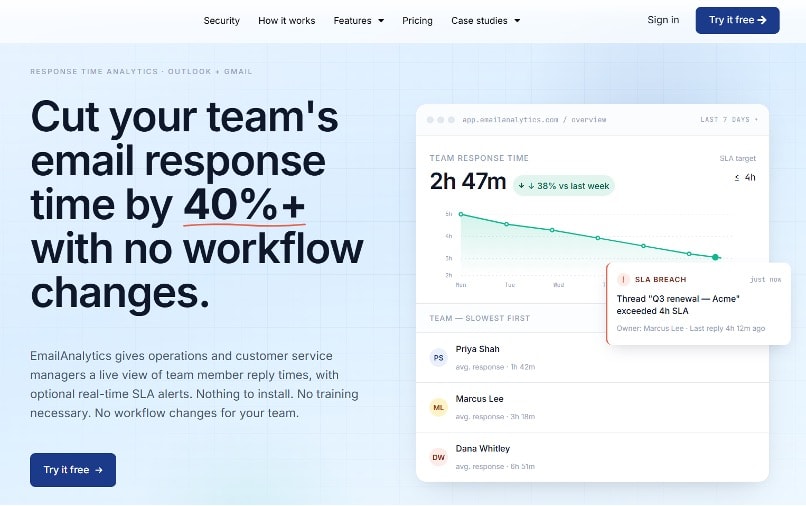806x506 pixels.
Task: Expand the Case studies dropdown
Action: click(486, 21)
